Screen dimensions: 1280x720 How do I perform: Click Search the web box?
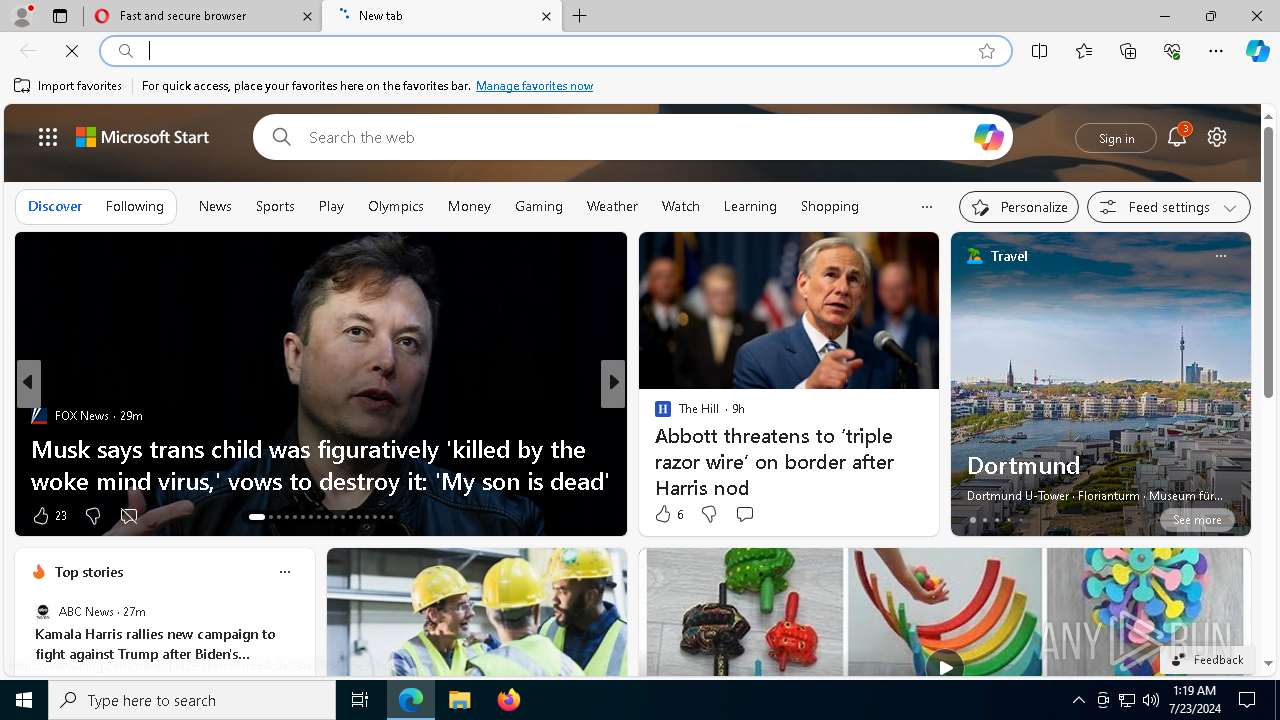633,137
